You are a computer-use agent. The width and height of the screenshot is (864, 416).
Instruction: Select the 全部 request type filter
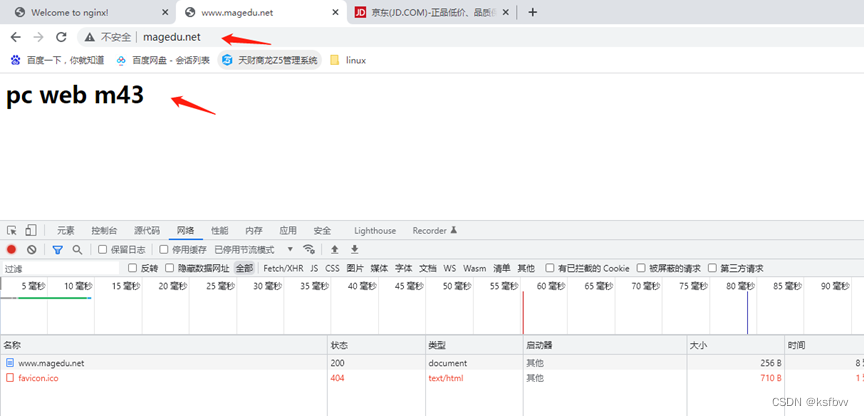tap(244, 268)
